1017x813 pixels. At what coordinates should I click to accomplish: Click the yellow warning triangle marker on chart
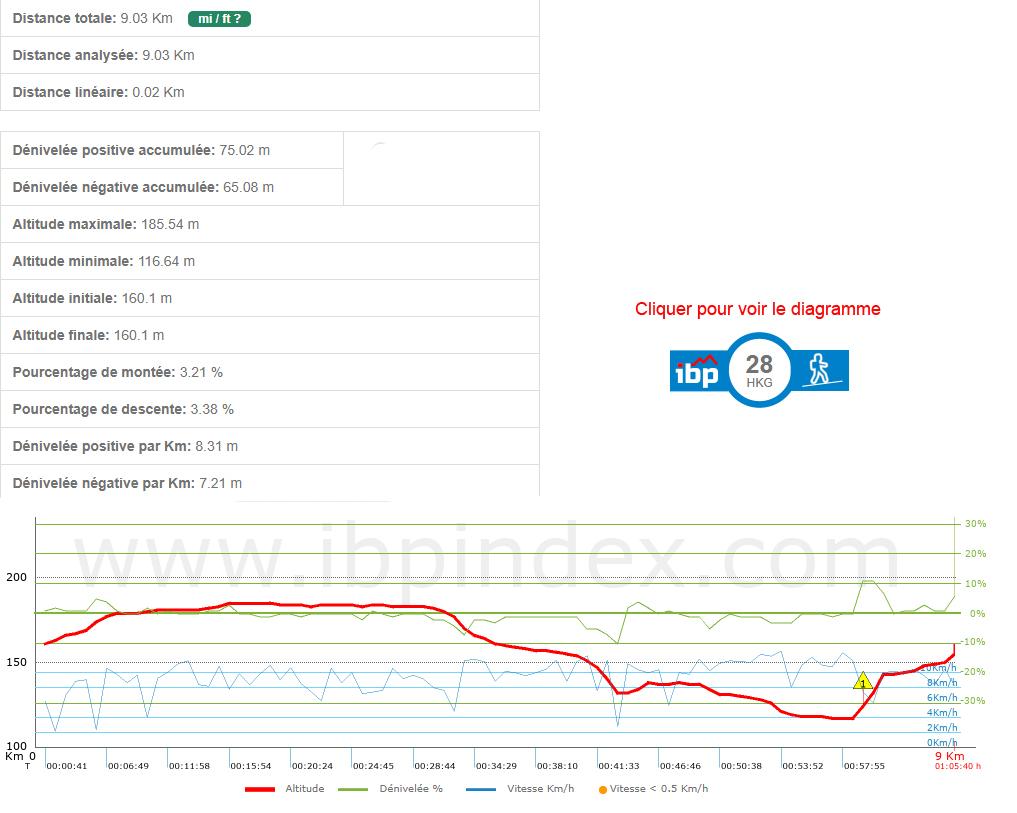(863, 681)
